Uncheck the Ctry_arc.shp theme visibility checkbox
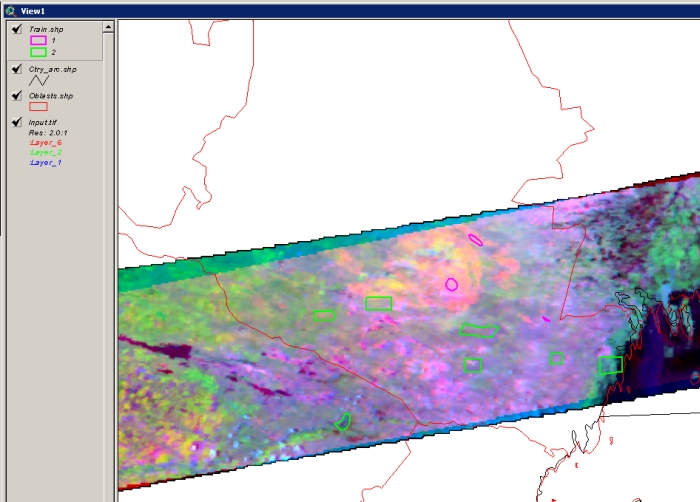Viewport: 700px width, 502px height. coord(17,69)
